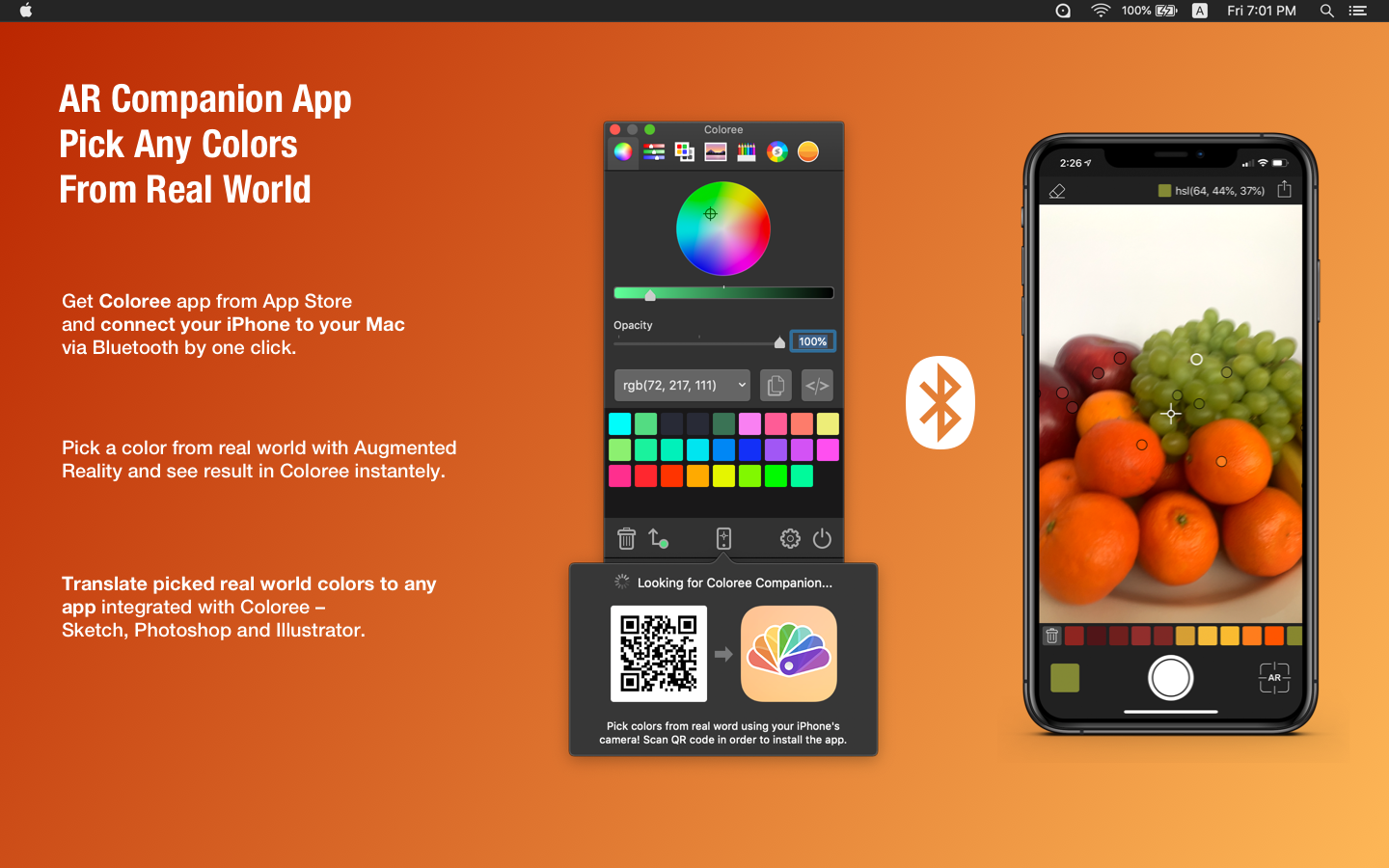Open Coloree settings gear
This screenshot has height=868, width=1389.
tap(790, 538)
